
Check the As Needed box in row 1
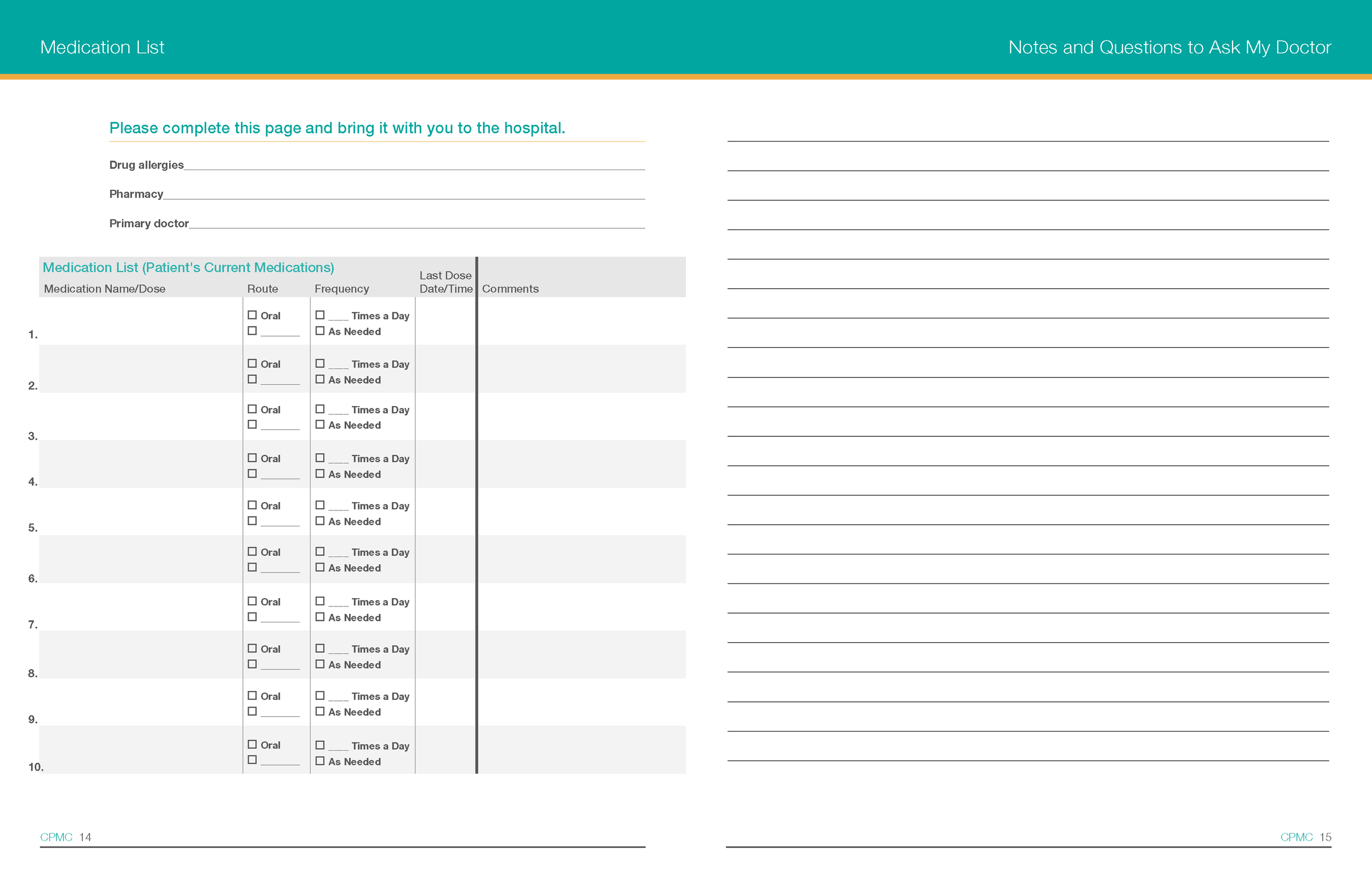[320, 331]
